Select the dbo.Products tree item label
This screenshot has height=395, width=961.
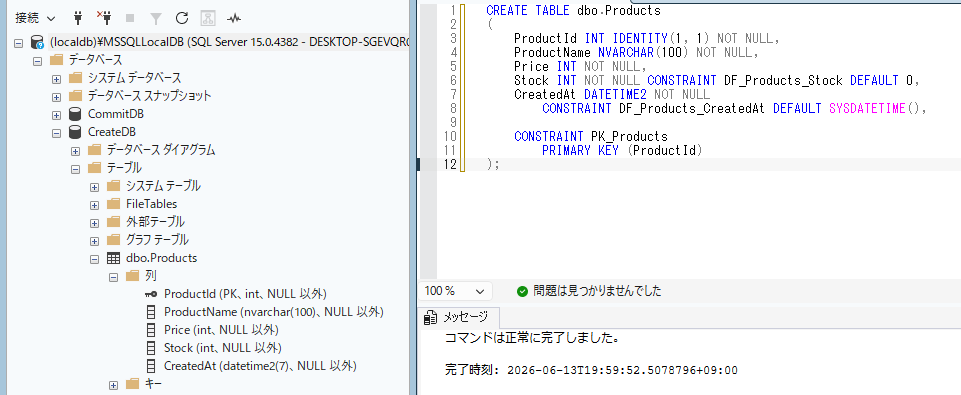[162, 258]
